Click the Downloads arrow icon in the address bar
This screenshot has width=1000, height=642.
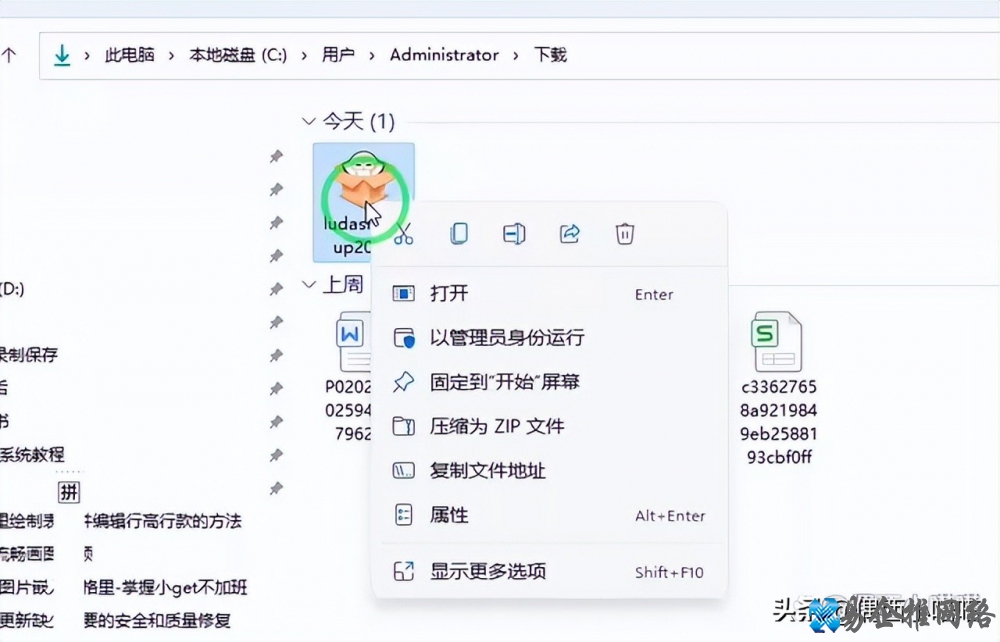click(x=62, y=55)
